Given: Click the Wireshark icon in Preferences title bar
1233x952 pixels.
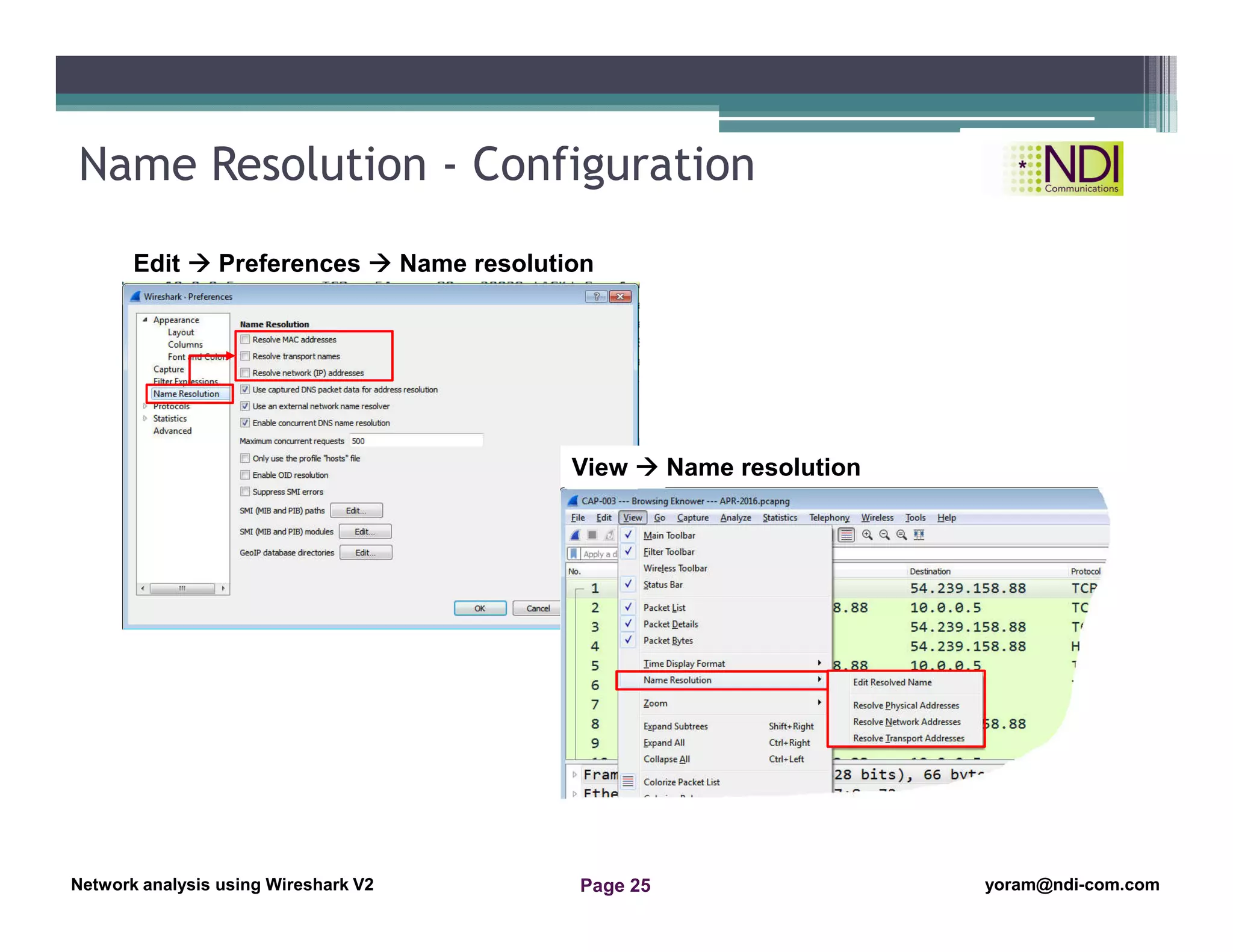Looking at the screenshot, I should pos(135,296).
